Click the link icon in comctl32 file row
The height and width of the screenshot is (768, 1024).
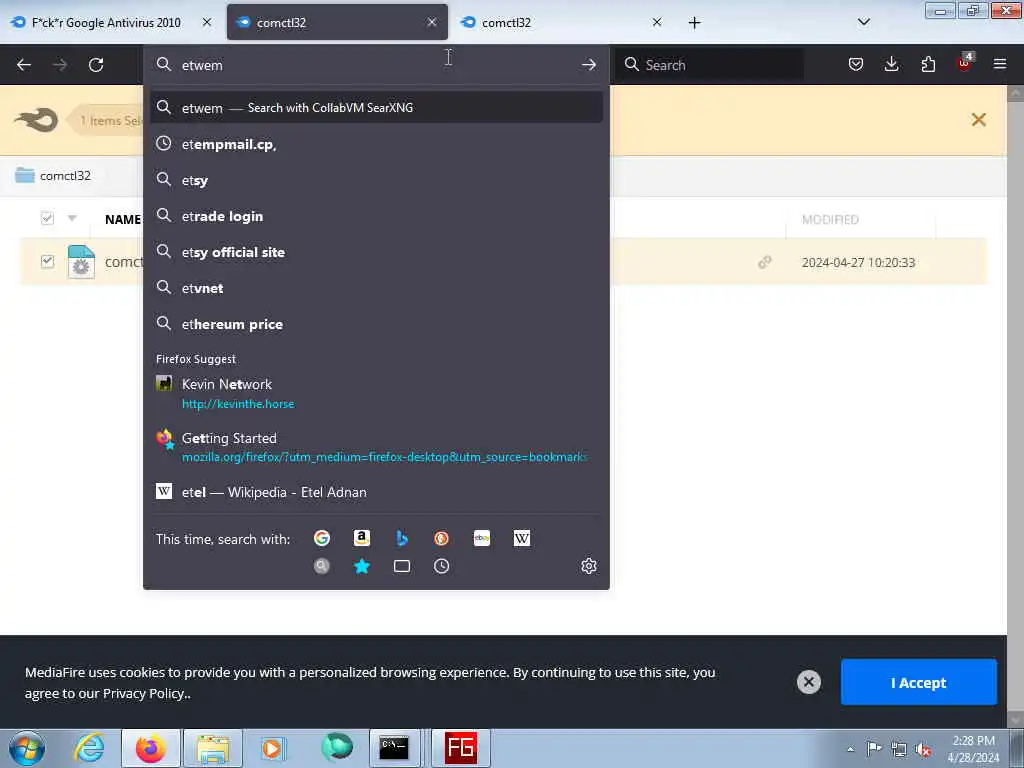765,262
